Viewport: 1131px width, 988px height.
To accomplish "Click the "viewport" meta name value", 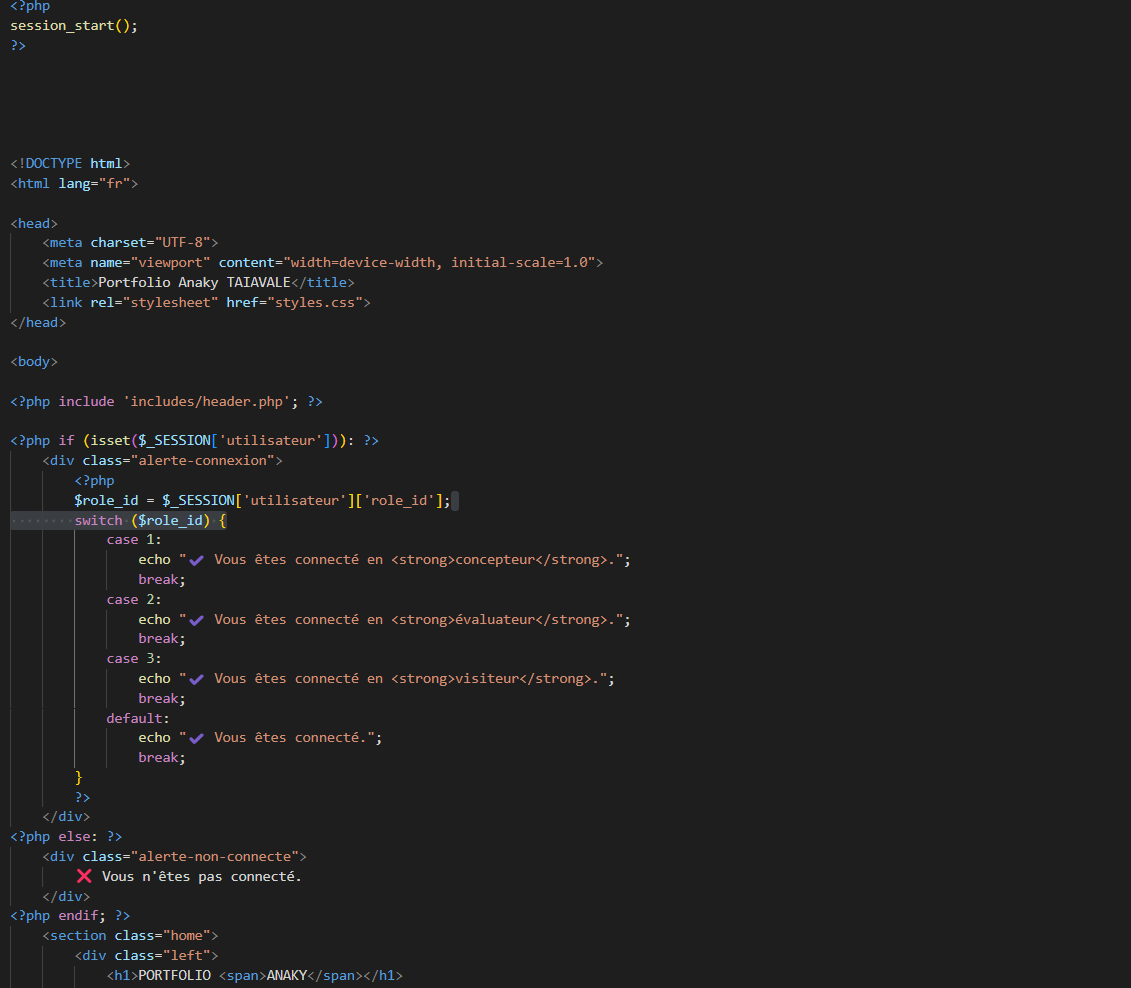I will [170, 263].
